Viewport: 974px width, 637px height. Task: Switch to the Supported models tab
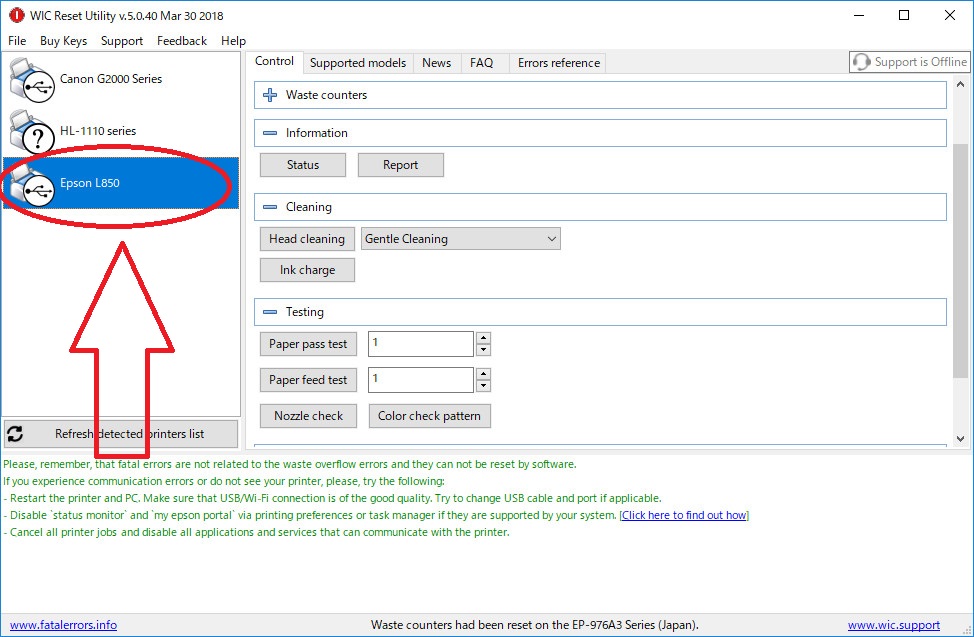358,63
